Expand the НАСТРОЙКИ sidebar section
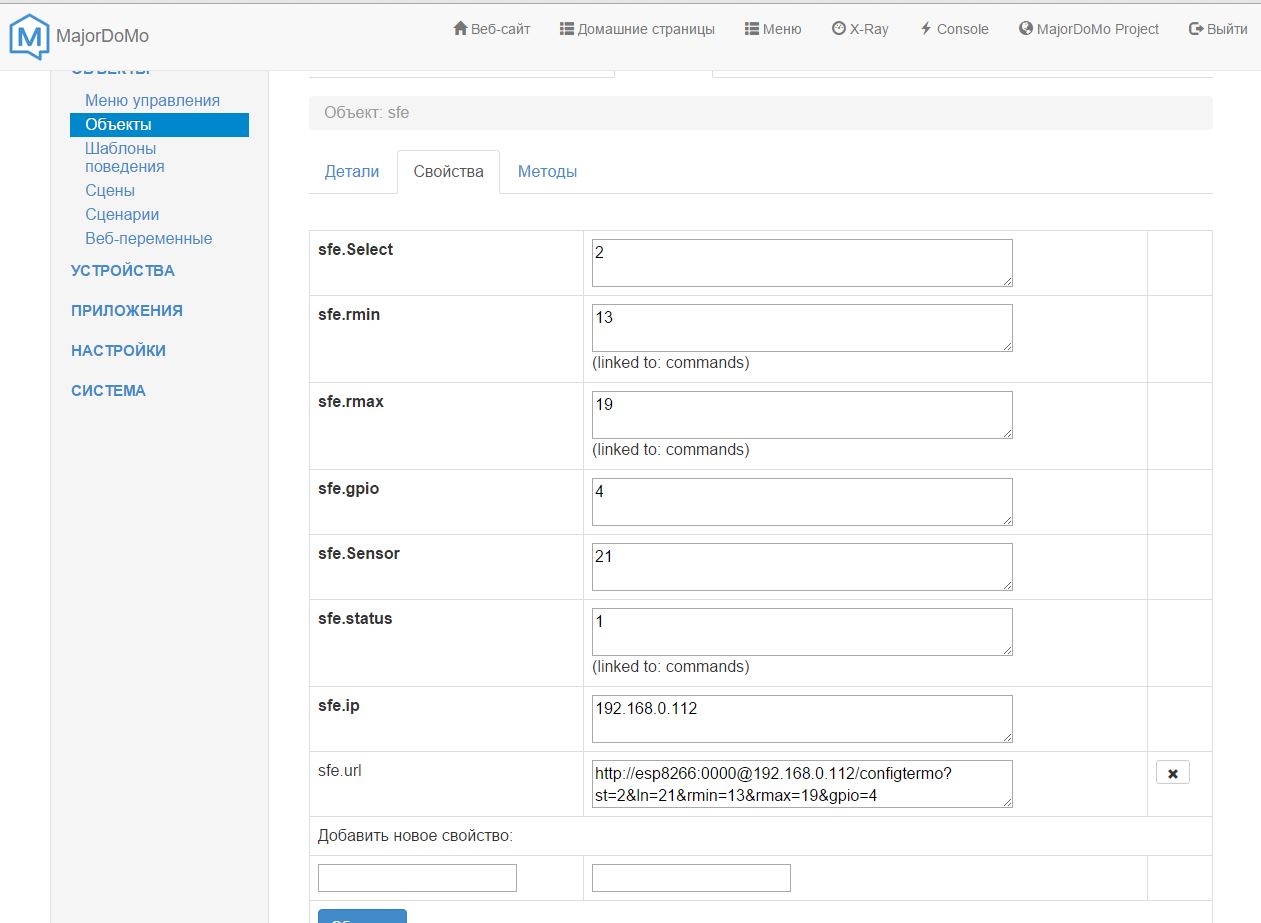The width and height of the screenshot is (1261, 923). point(118,350)
